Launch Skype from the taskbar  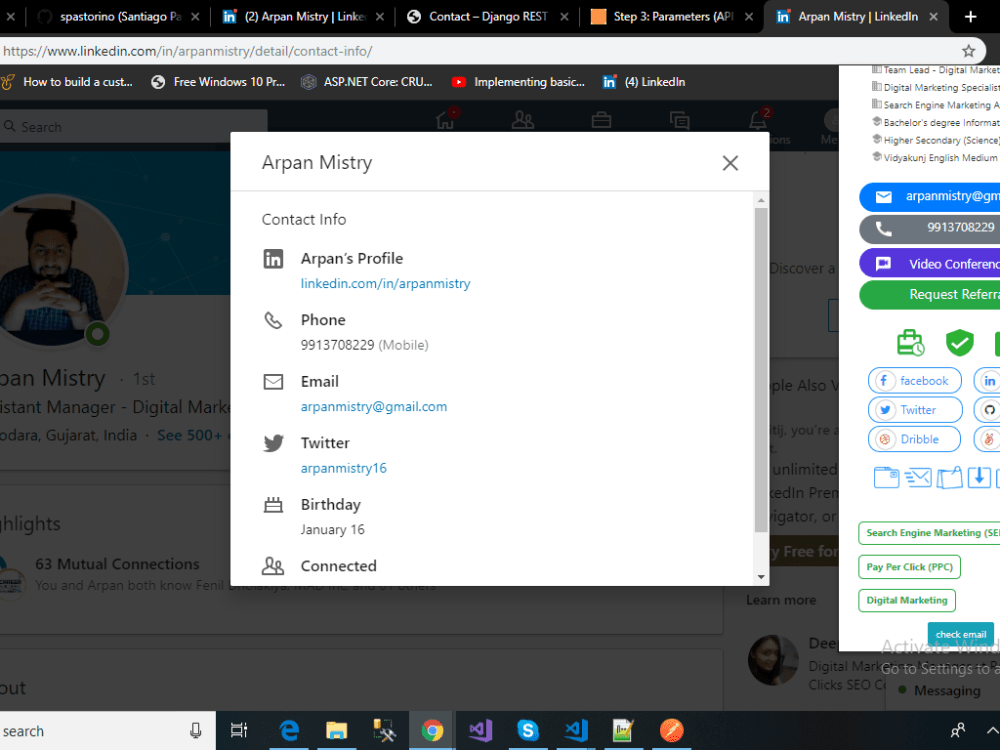(x=527, y=730)
